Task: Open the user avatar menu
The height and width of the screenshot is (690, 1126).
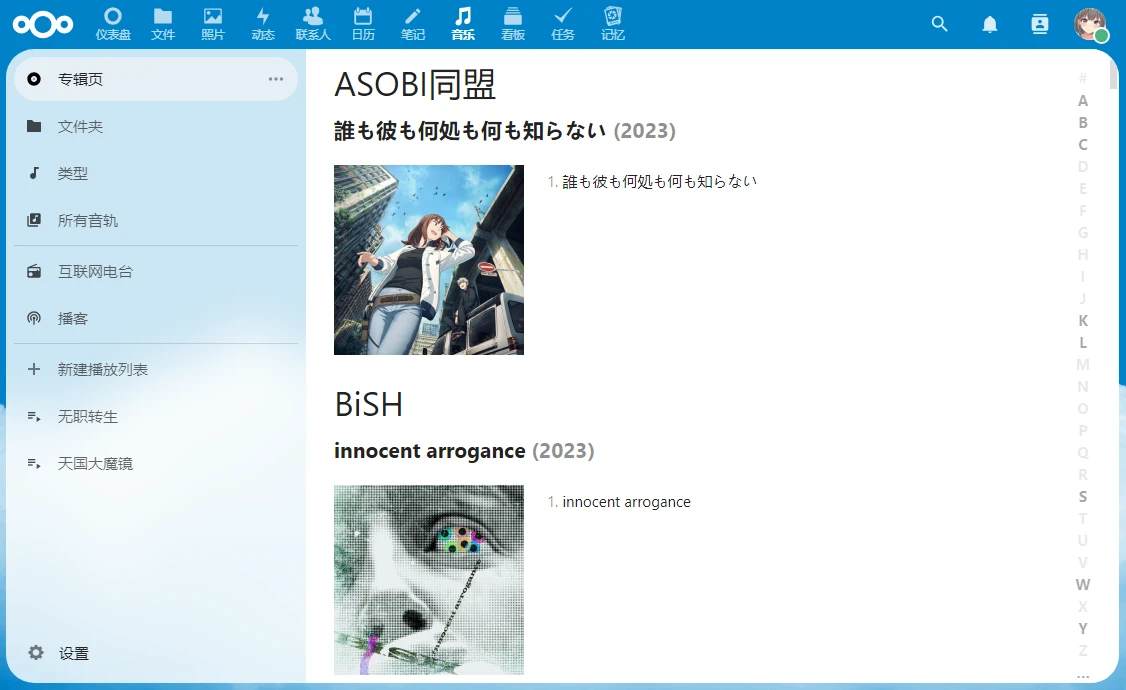Action: point(1089,24)
